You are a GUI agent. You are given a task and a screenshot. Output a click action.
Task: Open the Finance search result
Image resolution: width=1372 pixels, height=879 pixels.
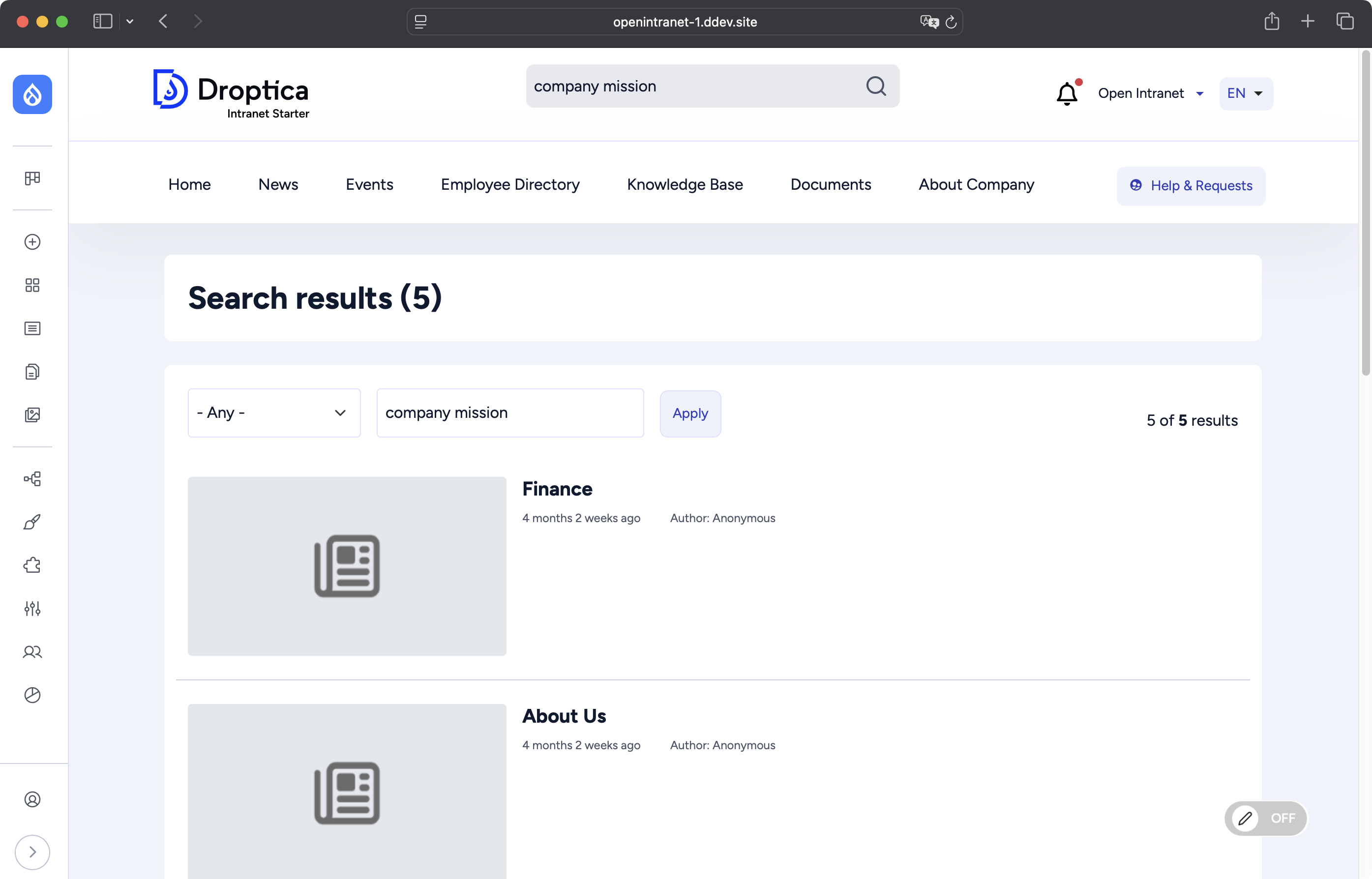[x=557, y=489]
